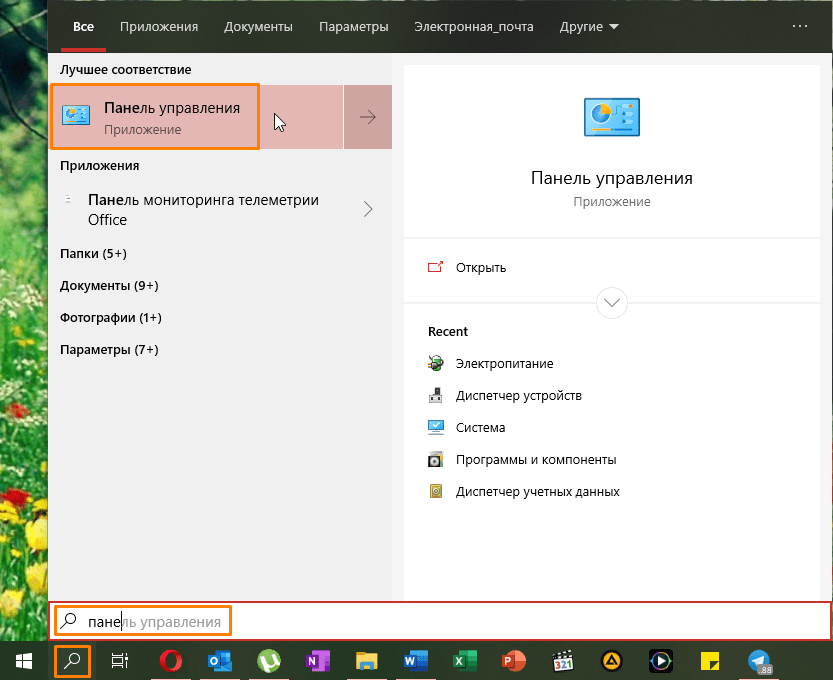Open PowerPoint from the taskbar
This screenshot has width=833, height=680.
513,661
